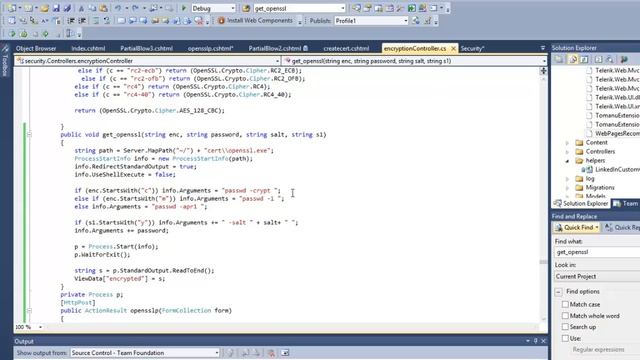640x360 pixels.
Task: Start debugging with the green play icon
Action: tap(184, 8)
